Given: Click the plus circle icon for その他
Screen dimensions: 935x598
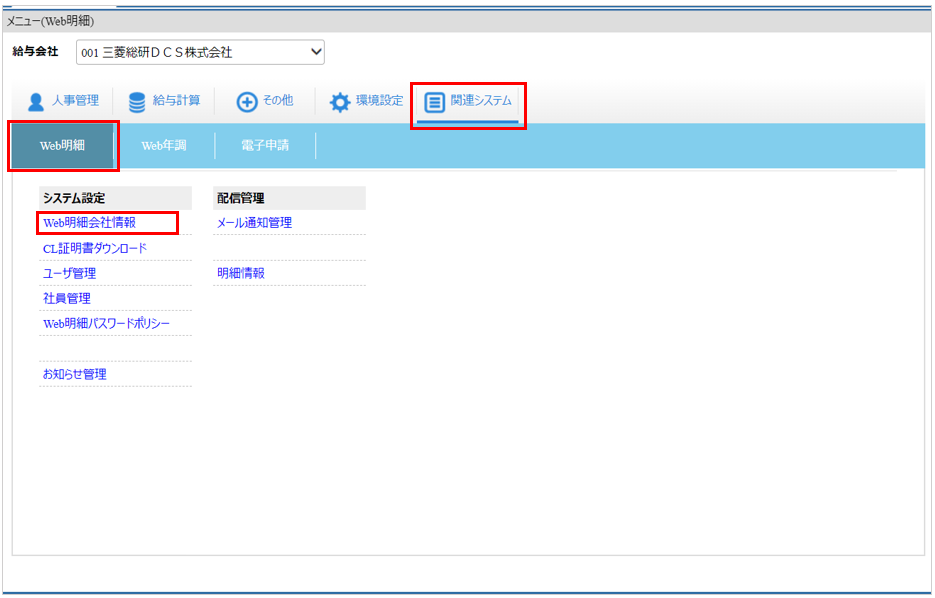Looking at the screenshot, I should click(247, 102).
